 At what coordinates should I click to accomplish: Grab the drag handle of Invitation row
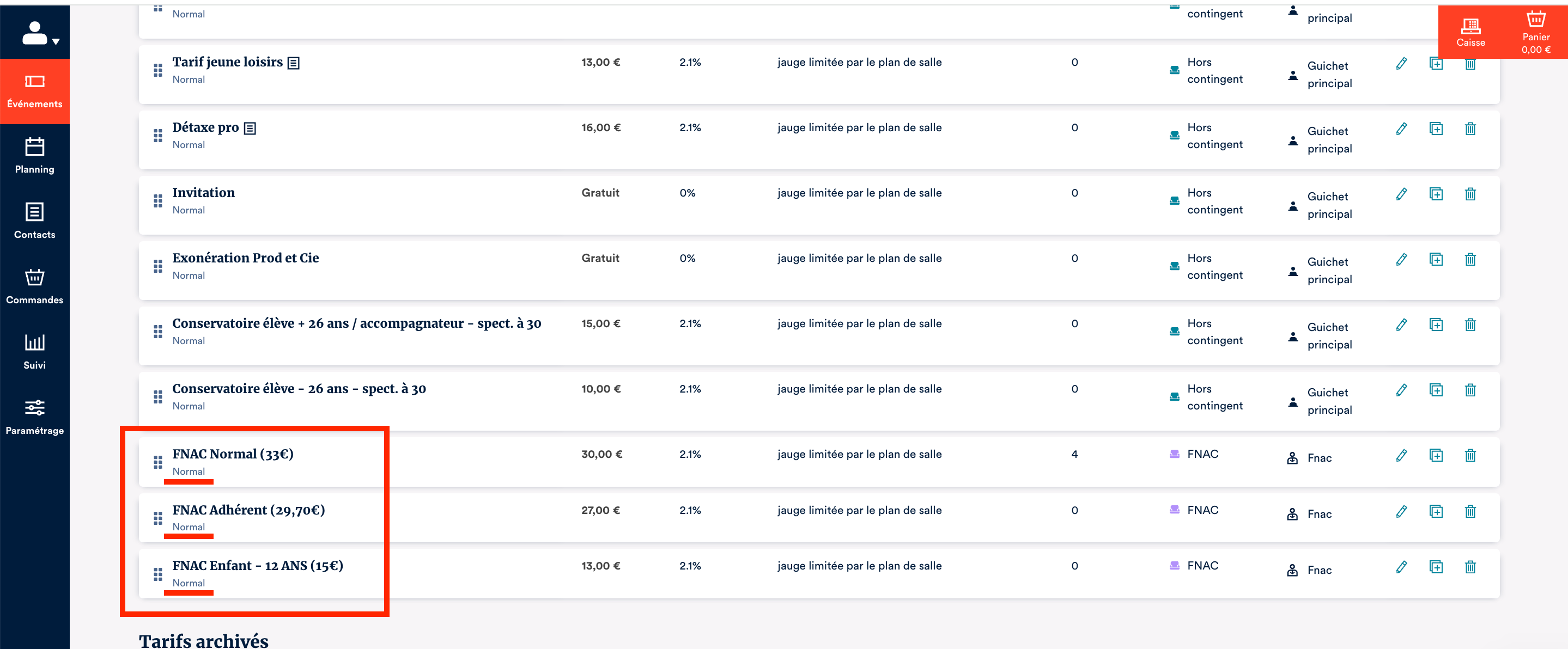click(157, 201)
